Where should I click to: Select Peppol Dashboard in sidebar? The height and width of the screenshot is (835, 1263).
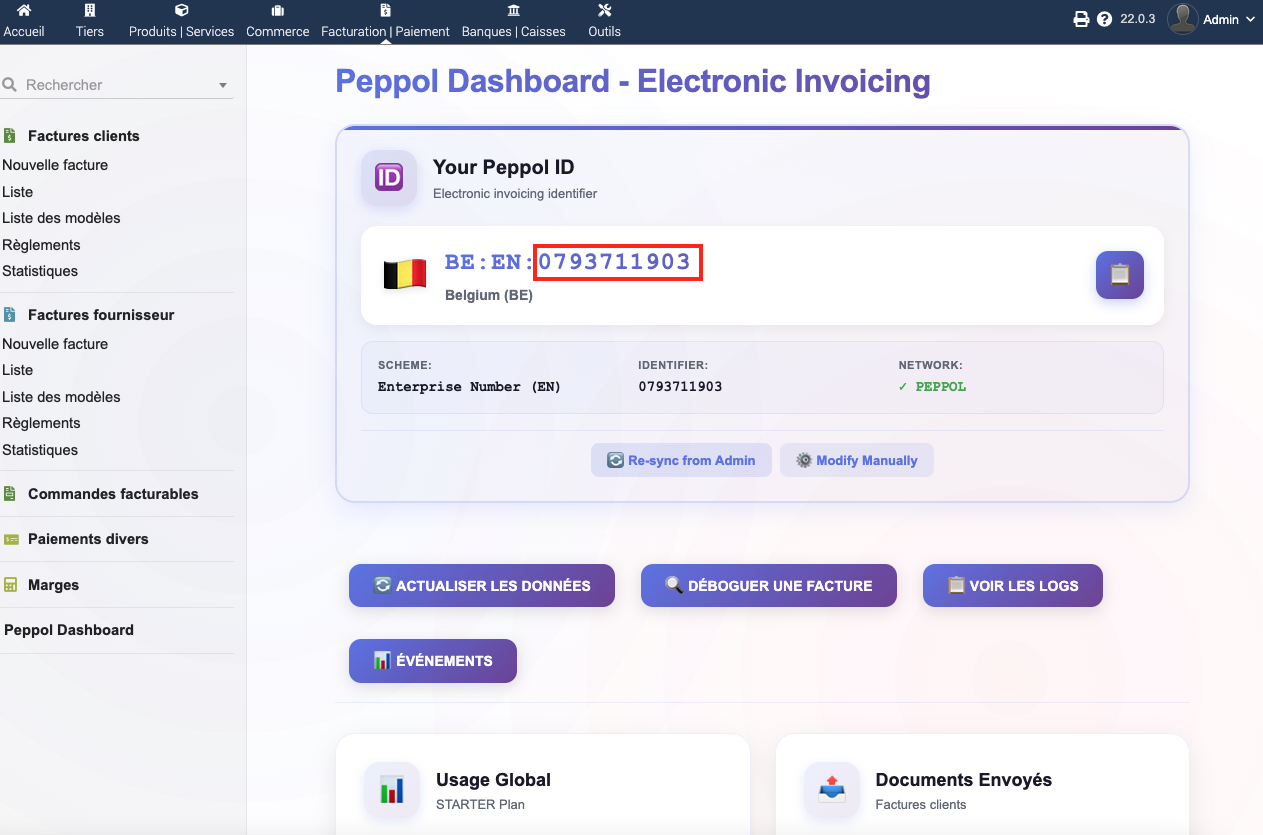click(x=69, y=630)
